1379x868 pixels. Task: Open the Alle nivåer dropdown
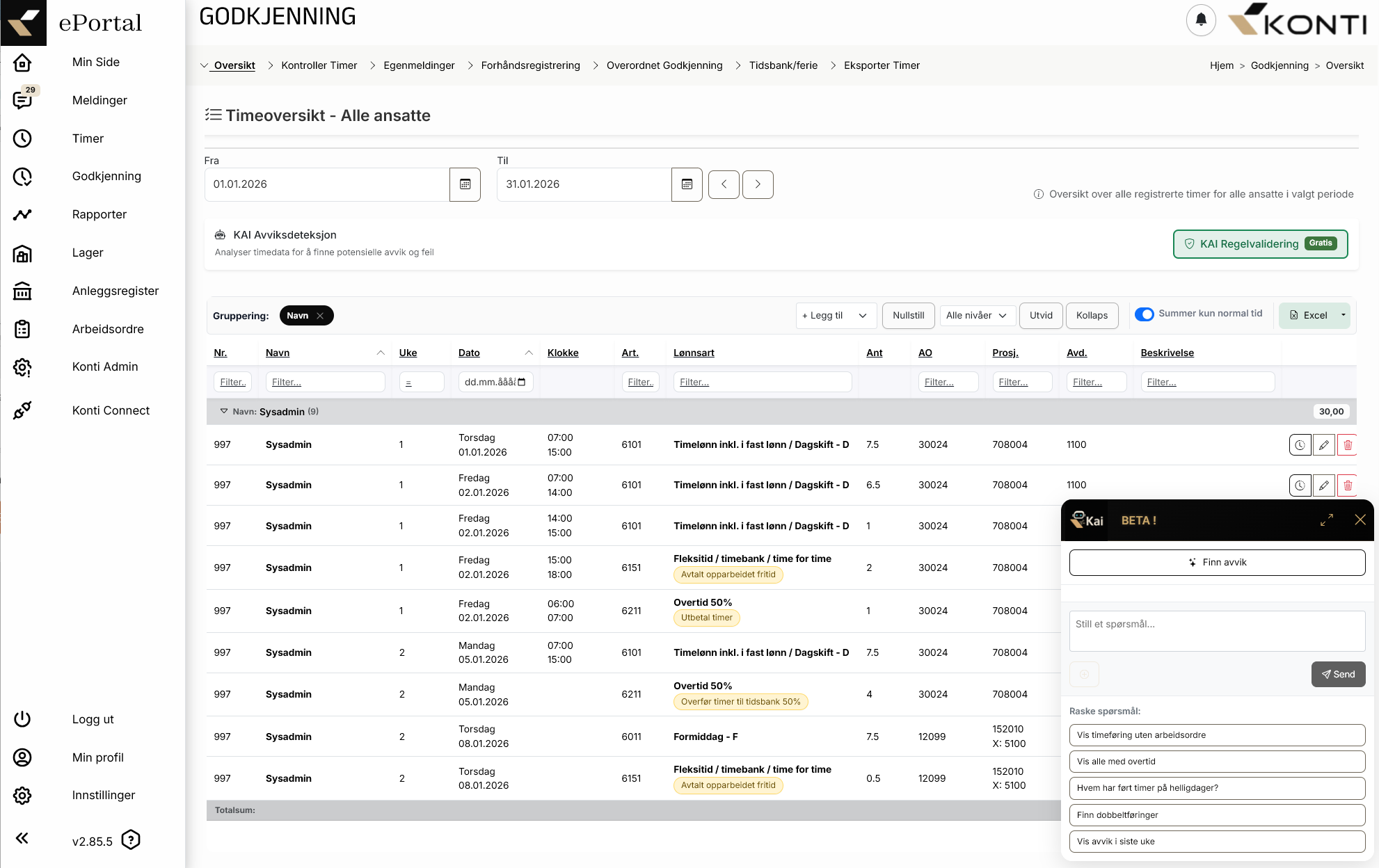[977, 316]
